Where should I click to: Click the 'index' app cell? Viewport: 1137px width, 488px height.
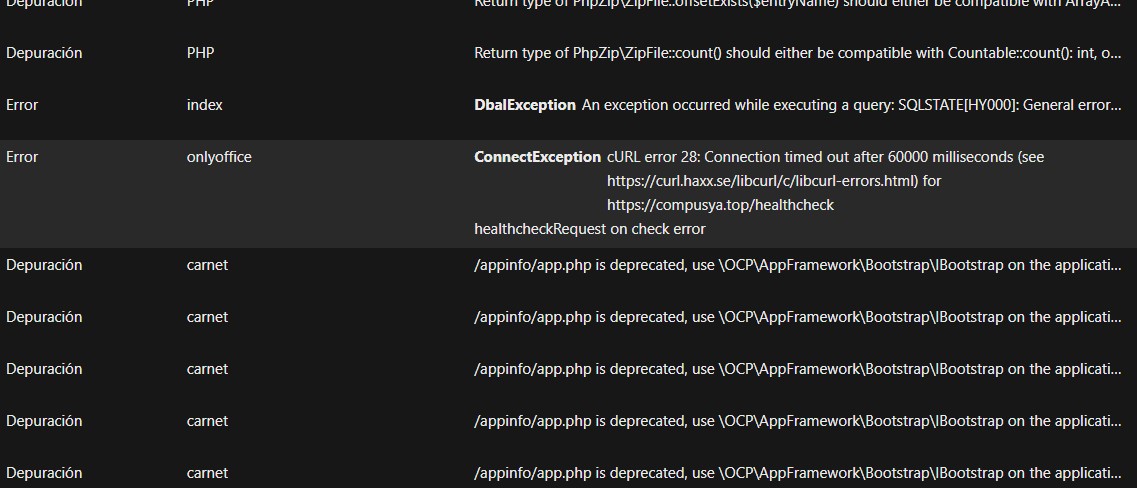pos(204,105)
